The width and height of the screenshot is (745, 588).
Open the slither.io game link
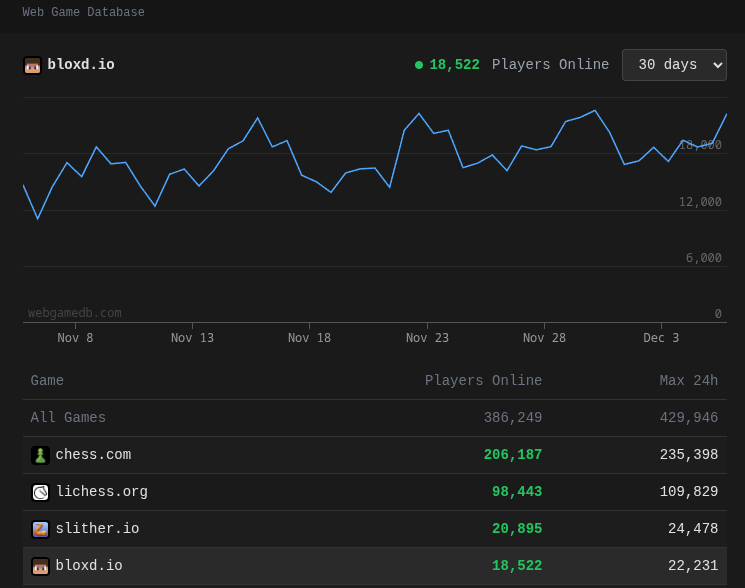[x=97, y=529]
